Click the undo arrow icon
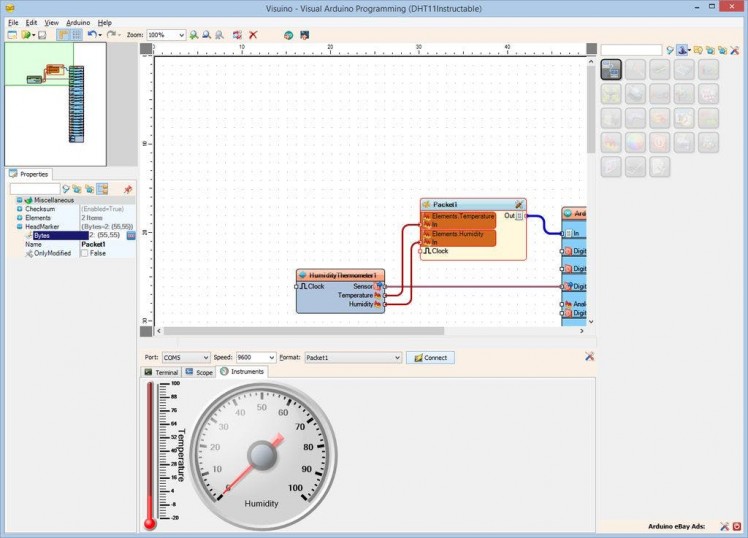 point(91,35)
